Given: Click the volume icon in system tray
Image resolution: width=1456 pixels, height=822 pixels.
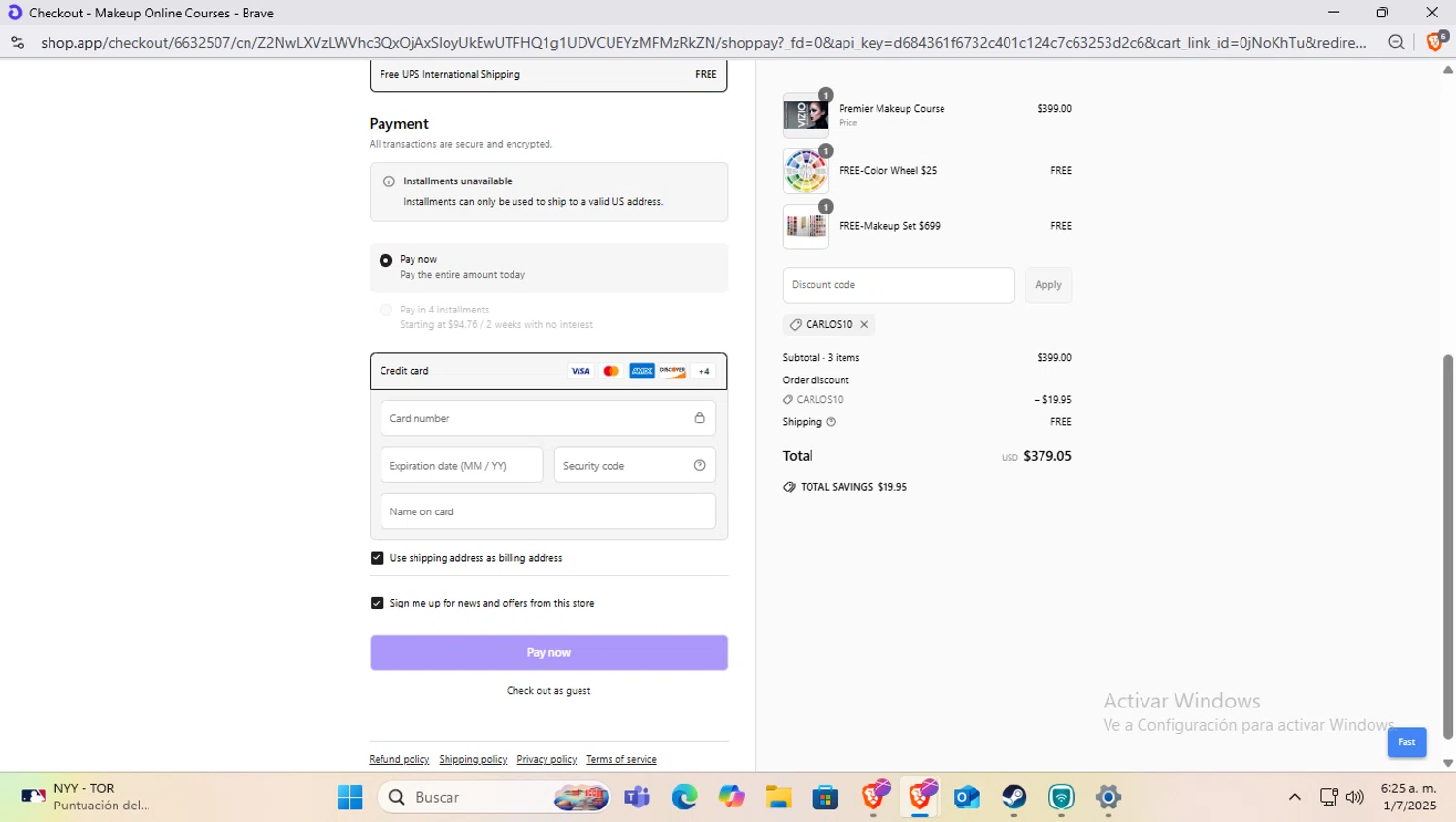Looking at the screenshot, I should tap(1355, 797).
